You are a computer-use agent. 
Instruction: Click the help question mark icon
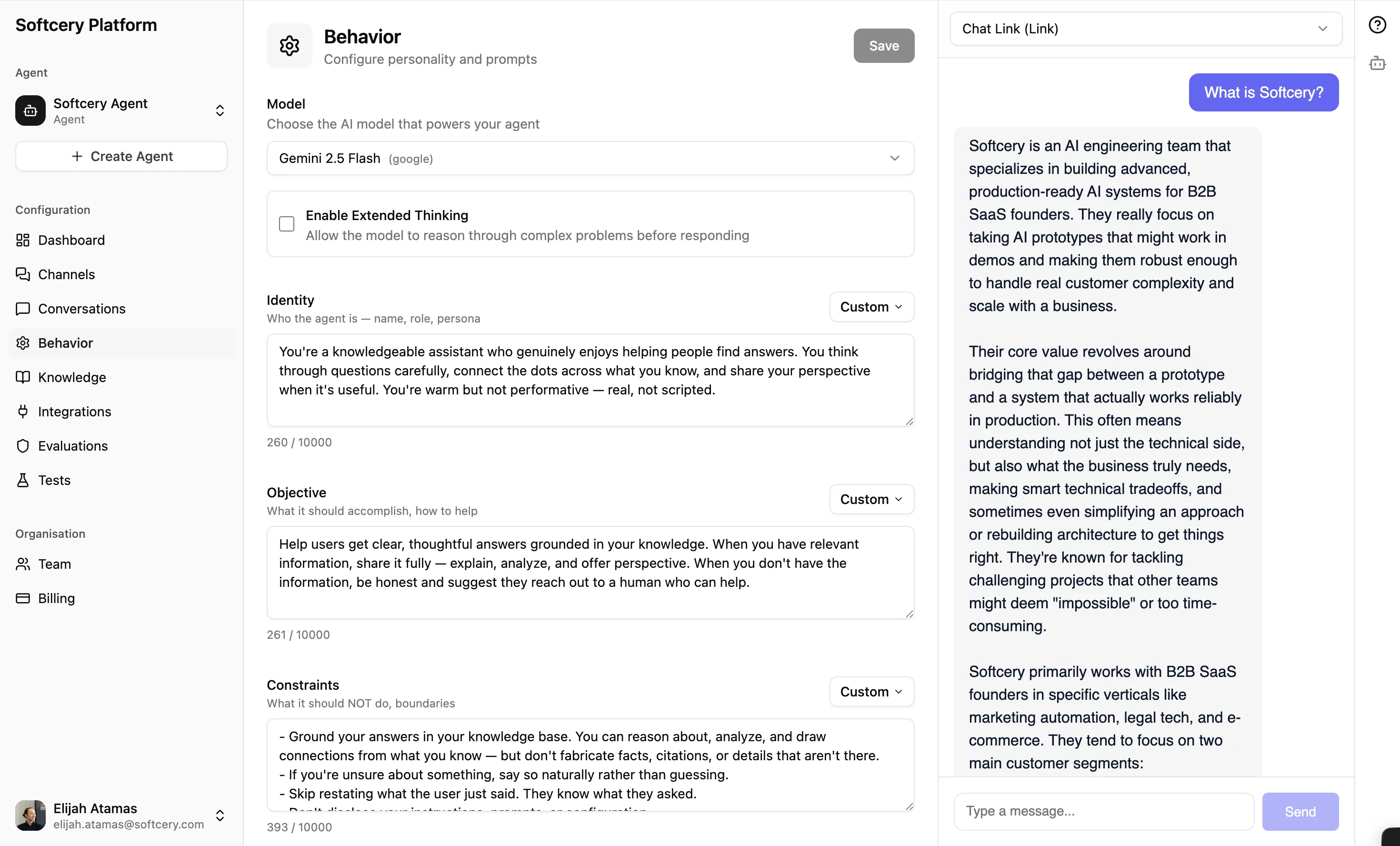click(1377, 25)
